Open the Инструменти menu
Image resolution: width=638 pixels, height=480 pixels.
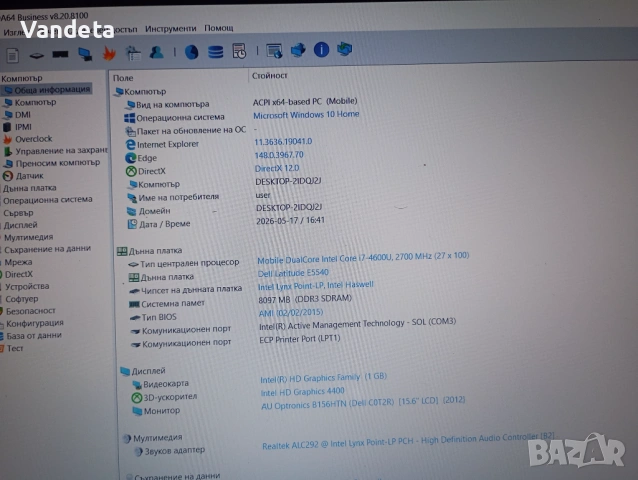pyautogui.click(x=170, y=28)
